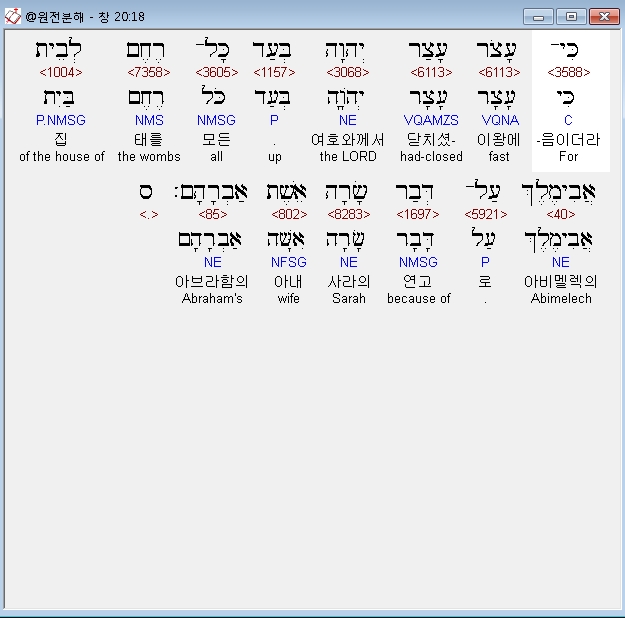
Task: Open Strong's number <40>
Action: [x=561, y=215]
